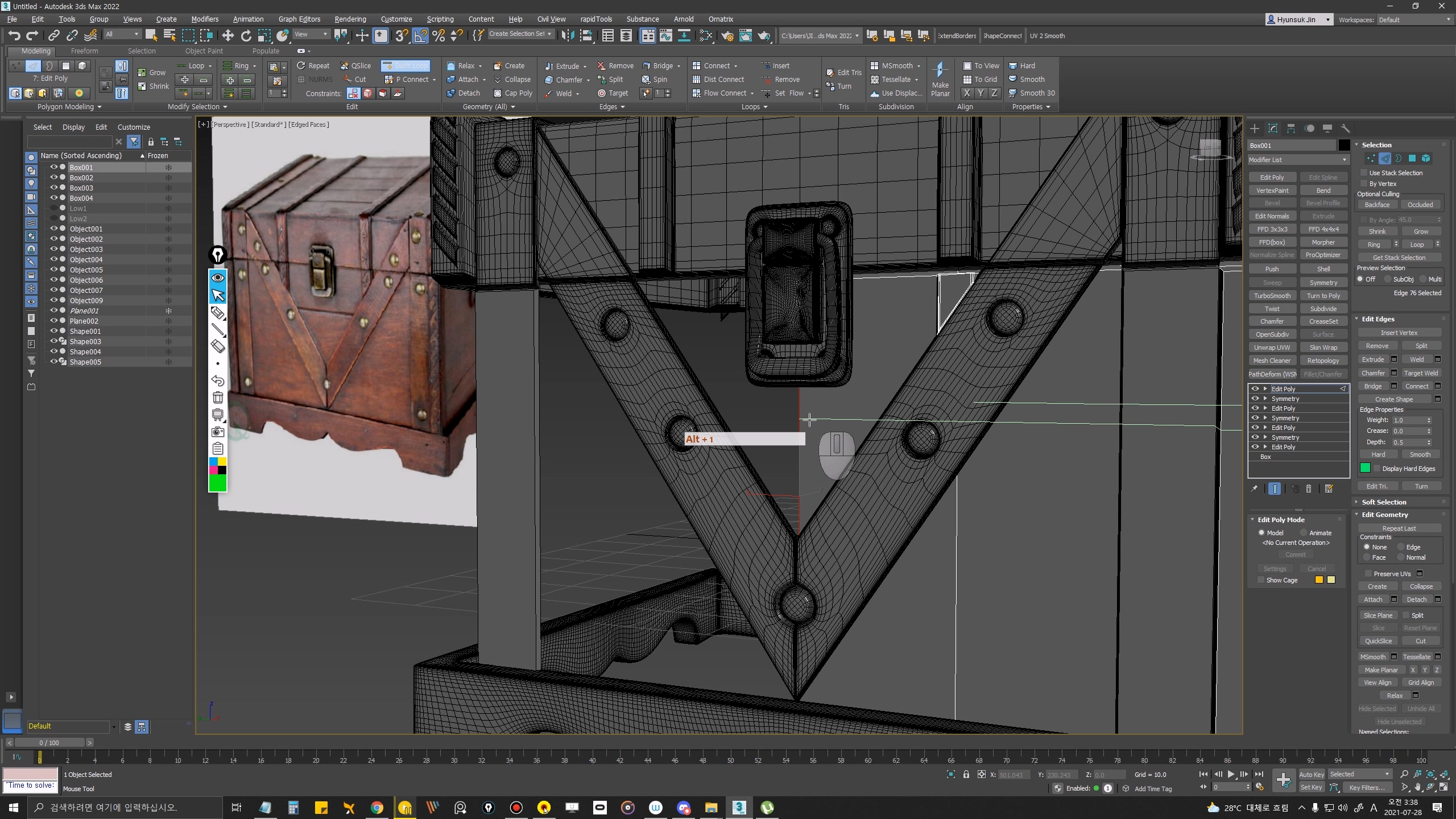The width and height of the screenshot is (1456, 819).
Task: Open the Workspaces Default dropdown
Action: [x=1414, y=20]
